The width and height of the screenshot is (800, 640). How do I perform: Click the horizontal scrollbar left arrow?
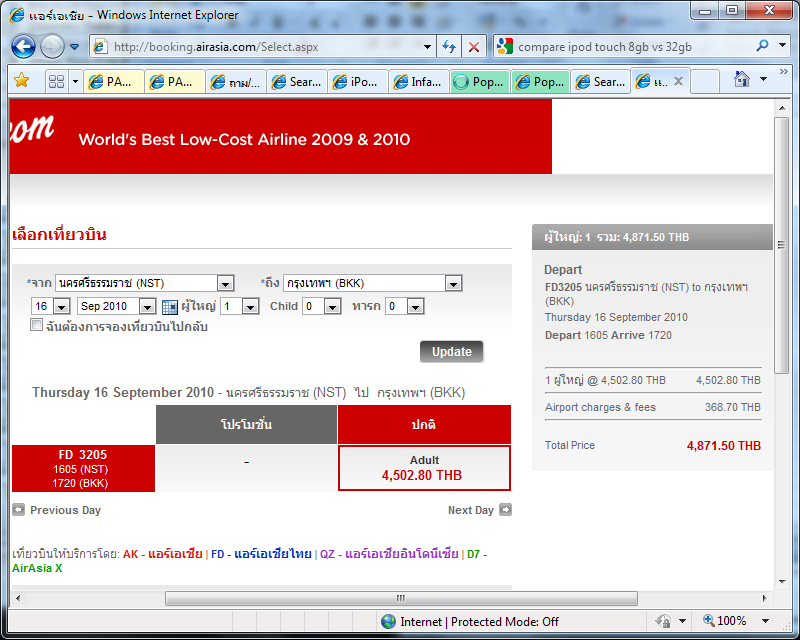[x=18, y=598]
